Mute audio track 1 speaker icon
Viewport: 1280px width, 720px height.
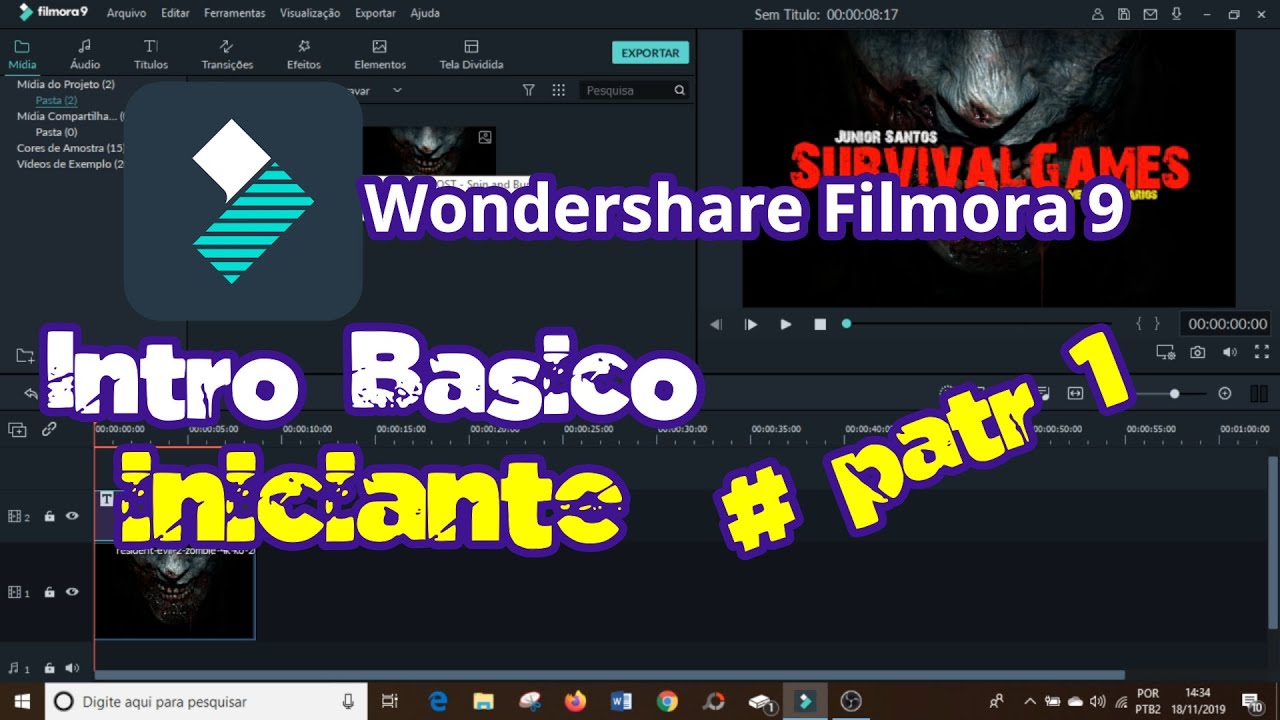tap(71, 668)
